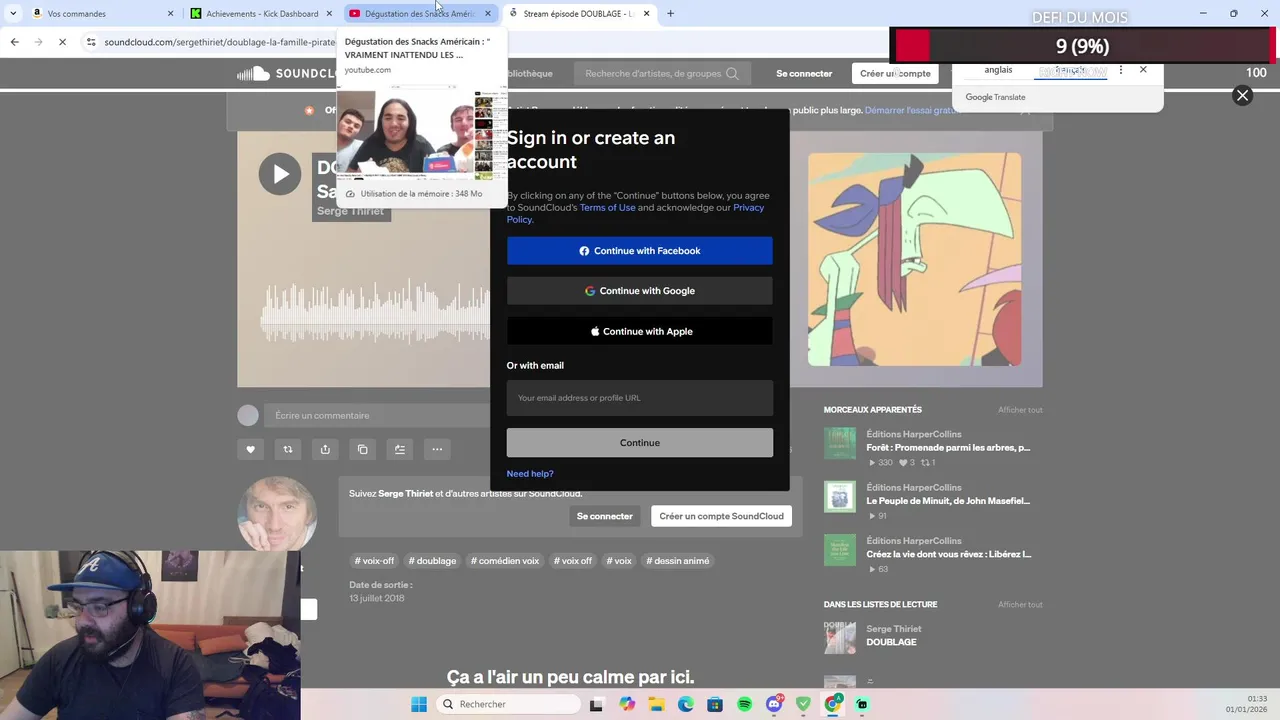Close the Google Translate popup
Viewport: 1280px width, 720px height.
click(1143, 70)
